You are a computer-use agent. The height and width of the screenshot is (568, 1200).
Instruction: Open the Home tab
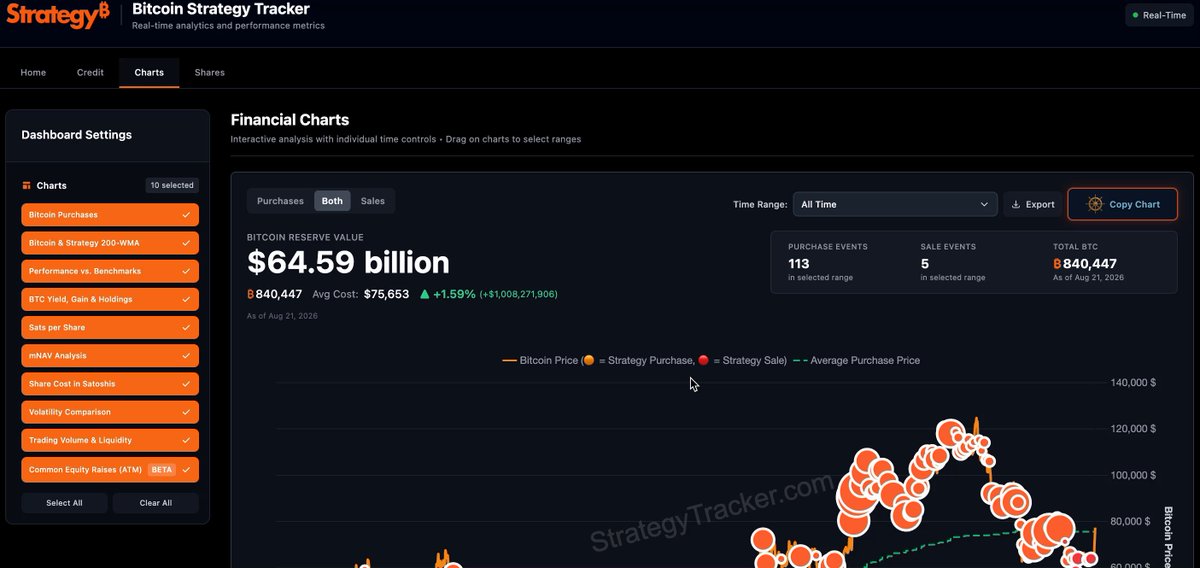[x=33, y=72]
